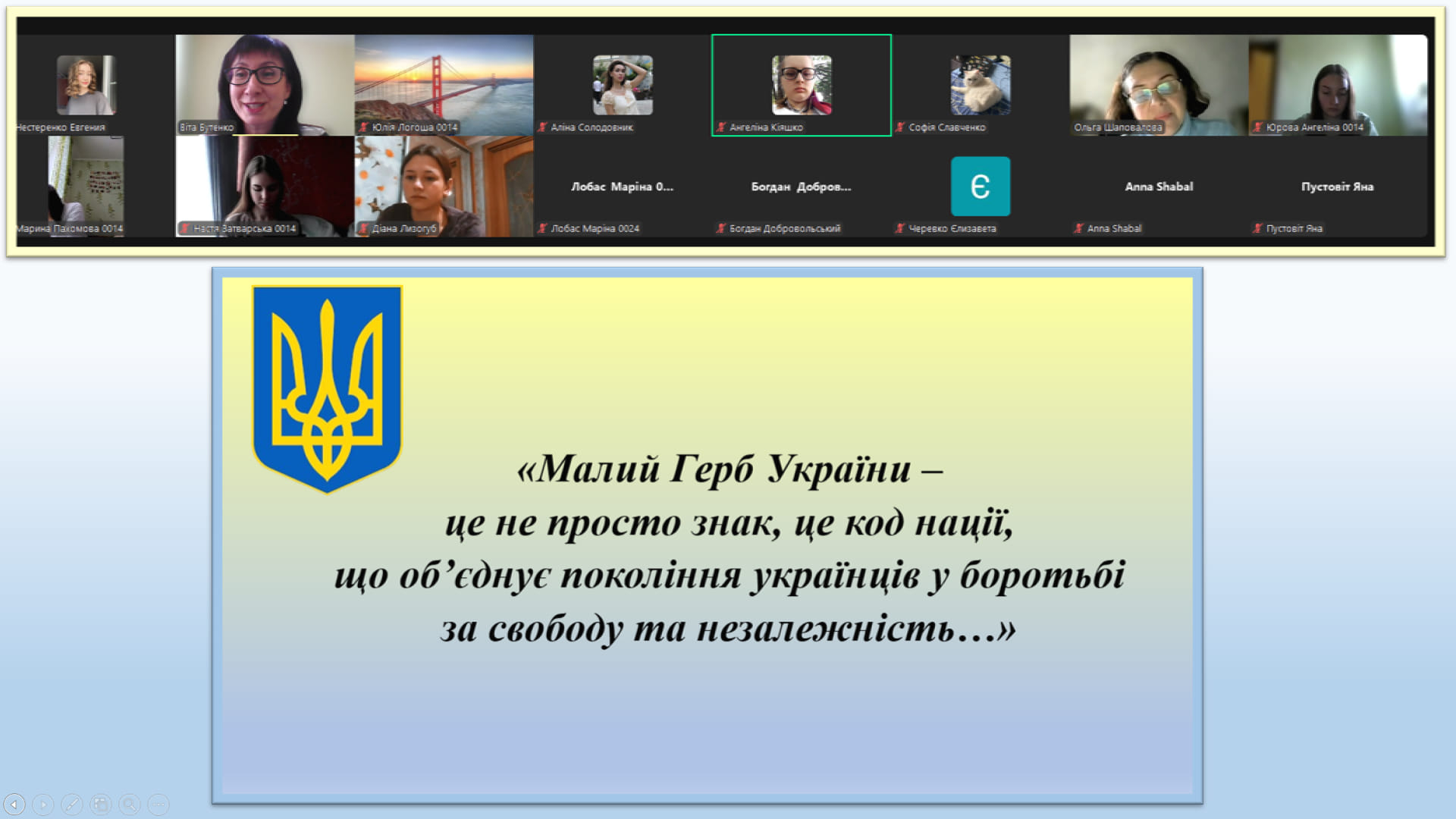Activate the slideshow zoom magnifier

(x=130, y=804)
